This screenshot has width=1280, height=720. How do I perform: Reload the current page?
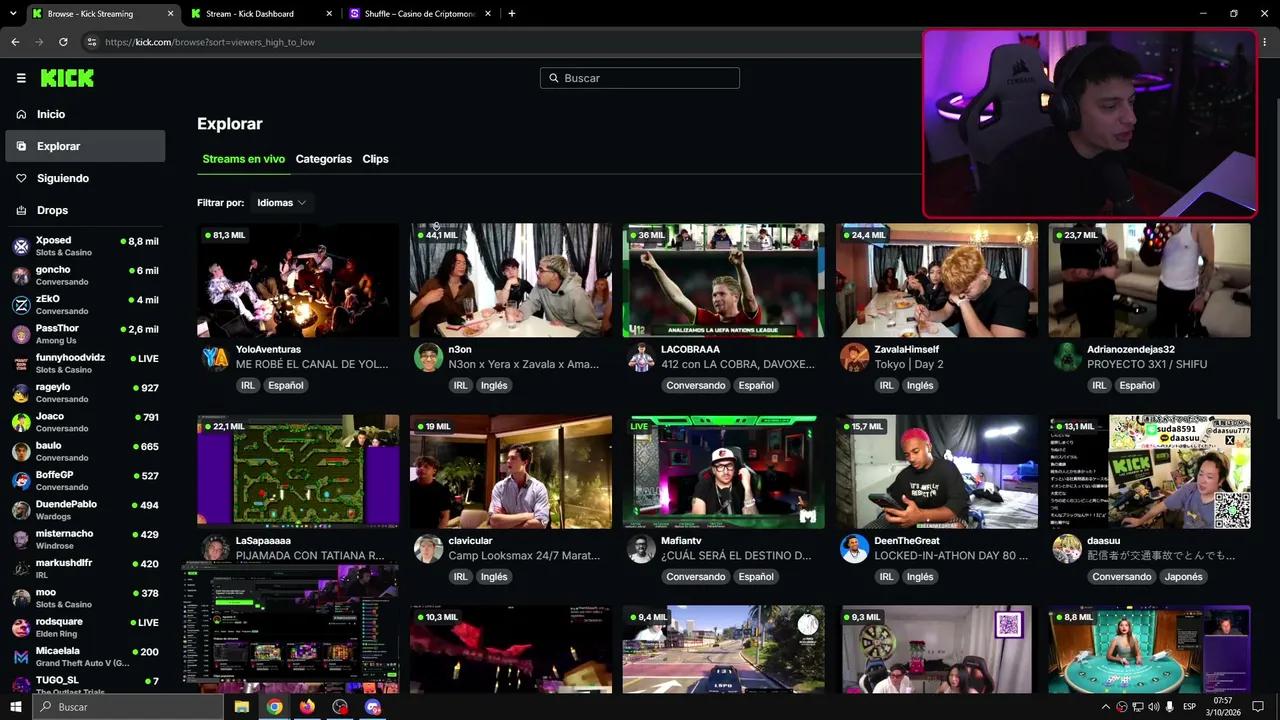(x=63, y=42)
